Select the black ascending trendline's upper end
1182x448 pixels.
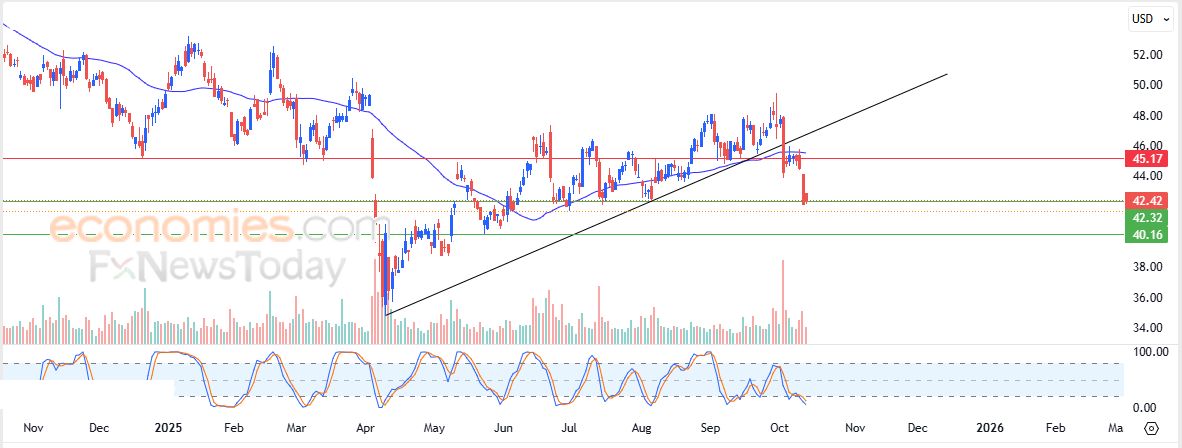945,74
